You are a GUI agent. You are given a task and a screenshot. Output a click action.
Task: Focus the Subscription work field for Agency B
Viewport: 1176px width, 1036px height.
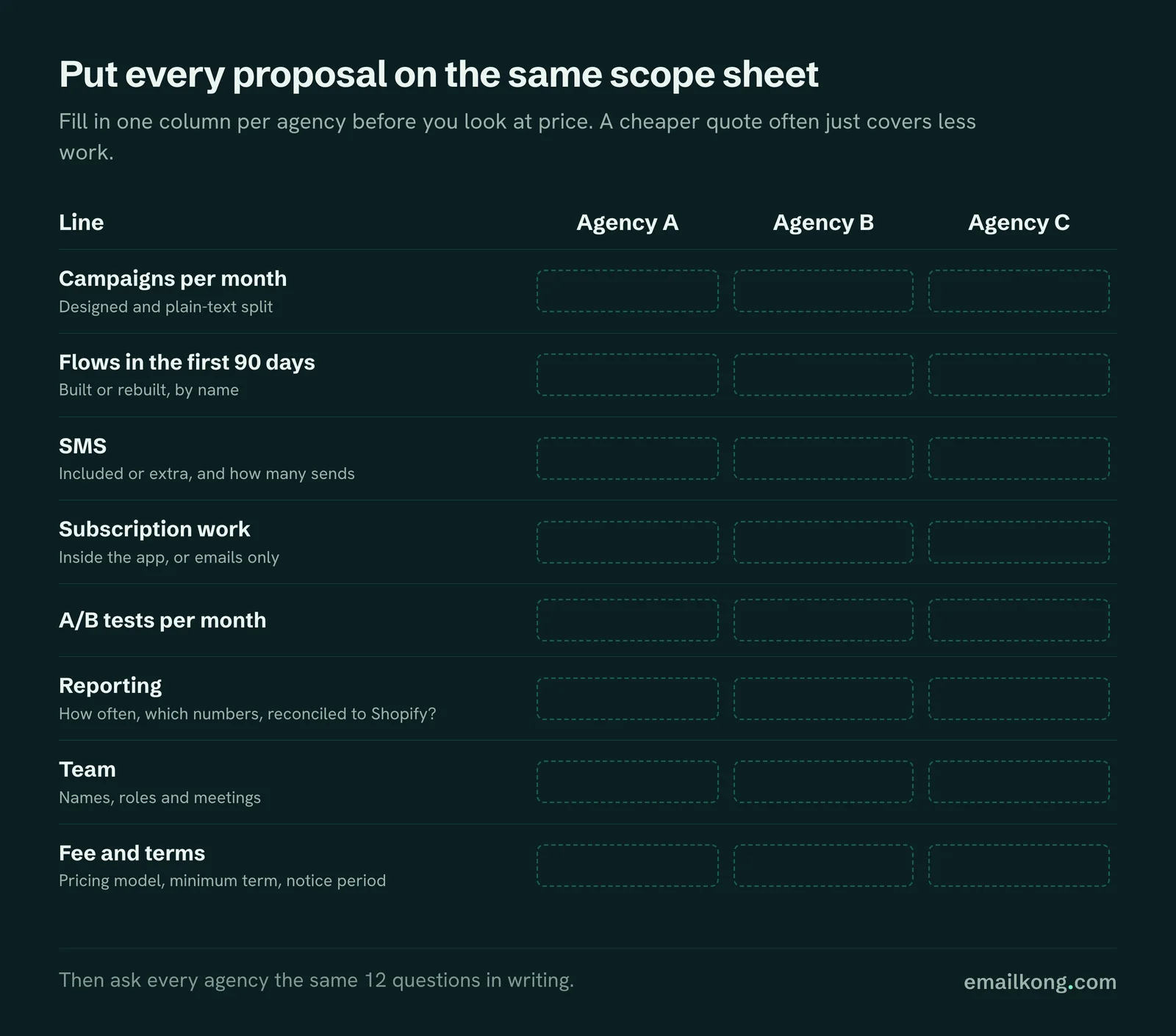point(823,542)
